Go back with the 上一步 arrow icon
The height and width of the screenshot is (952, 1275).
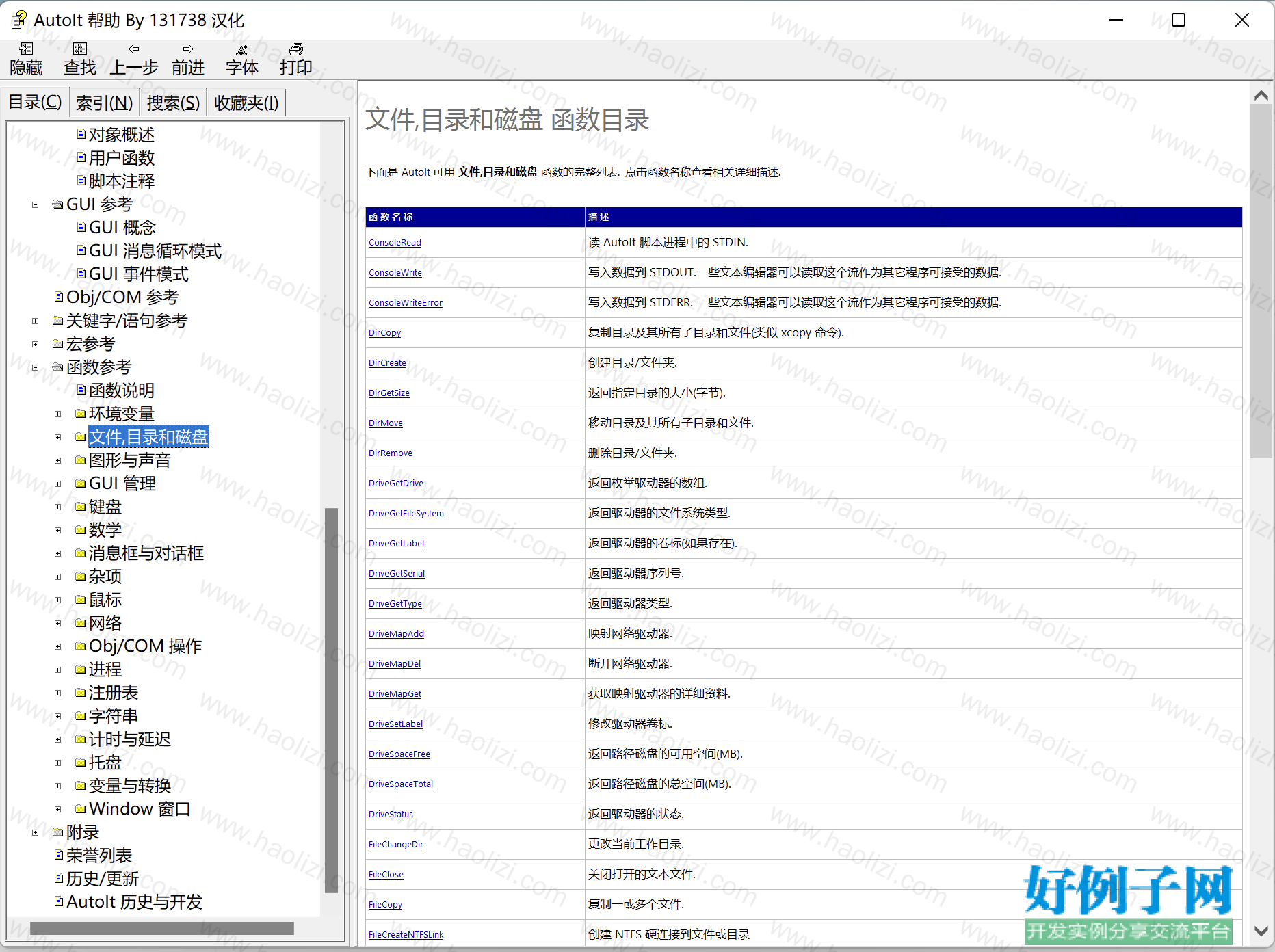134,49
